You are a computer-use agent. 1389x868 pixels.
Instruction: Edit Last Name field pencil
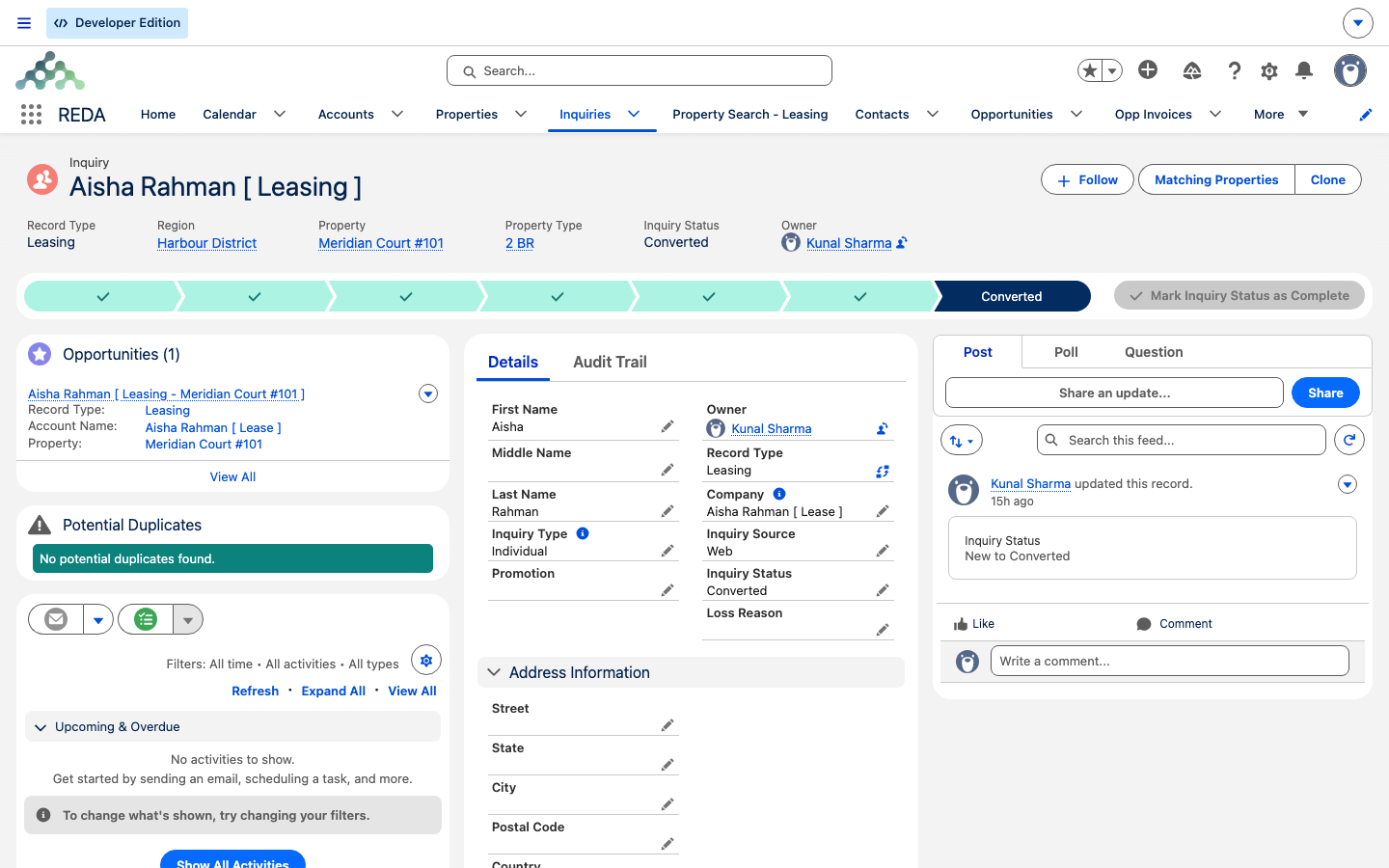click(x=667, y=511)
